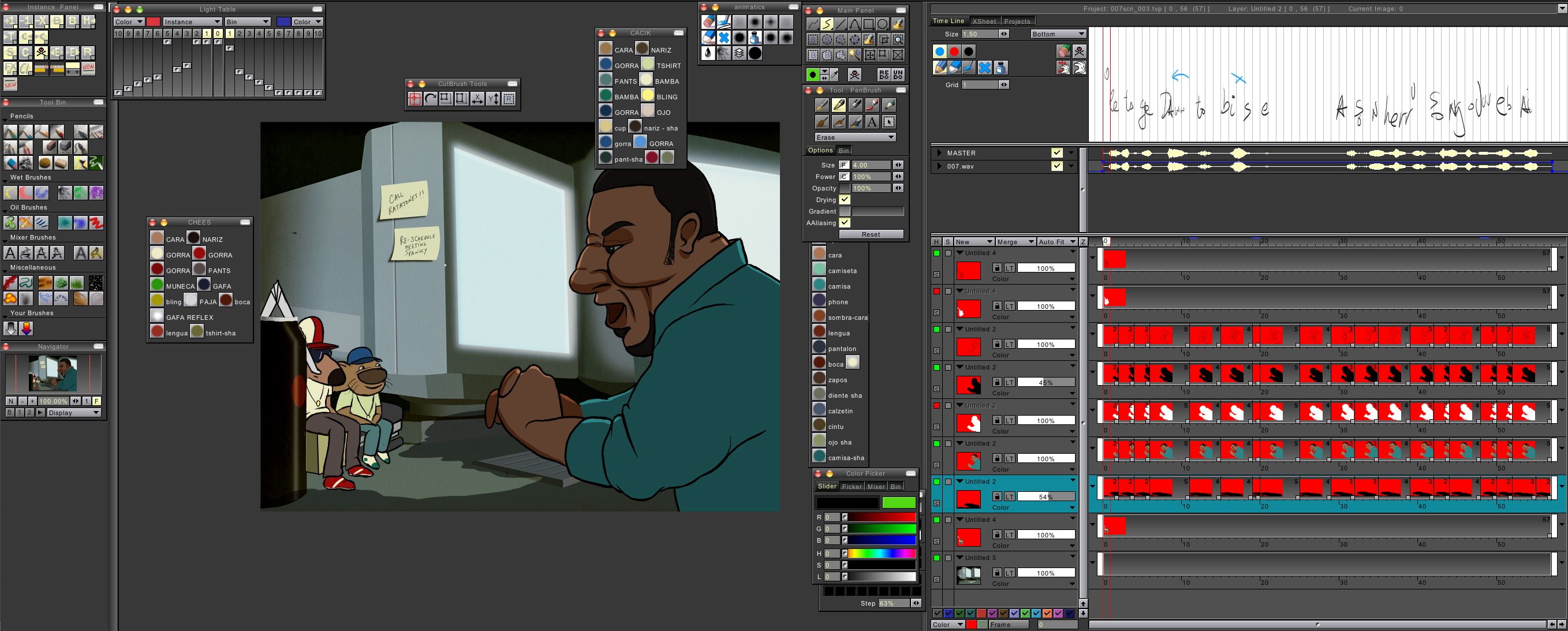Toggle the MASTER sound track checkbox
Viewport: 1568px width, 631px height.
1056,153
